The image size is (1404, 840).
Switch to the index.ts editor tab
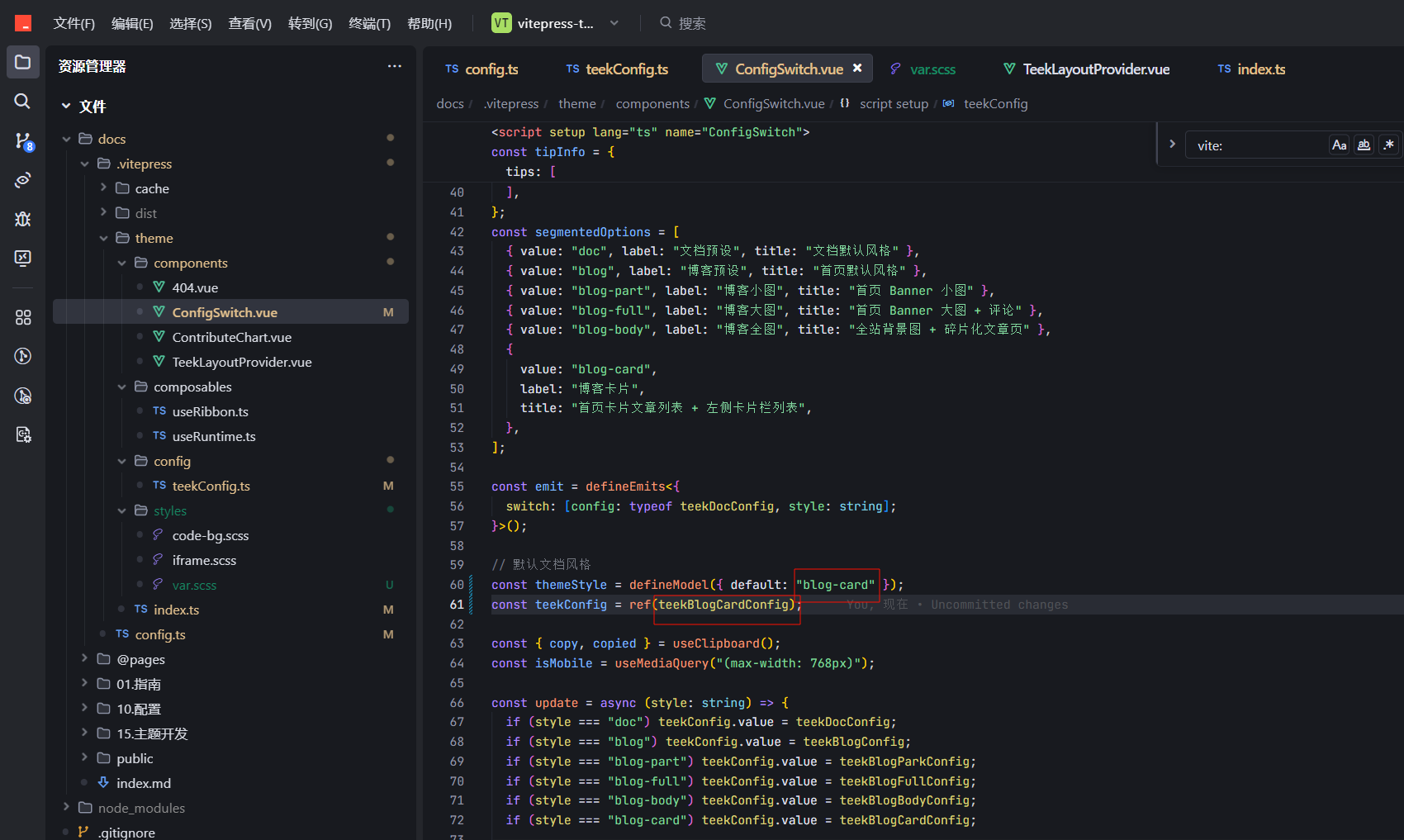point(1251,69)
